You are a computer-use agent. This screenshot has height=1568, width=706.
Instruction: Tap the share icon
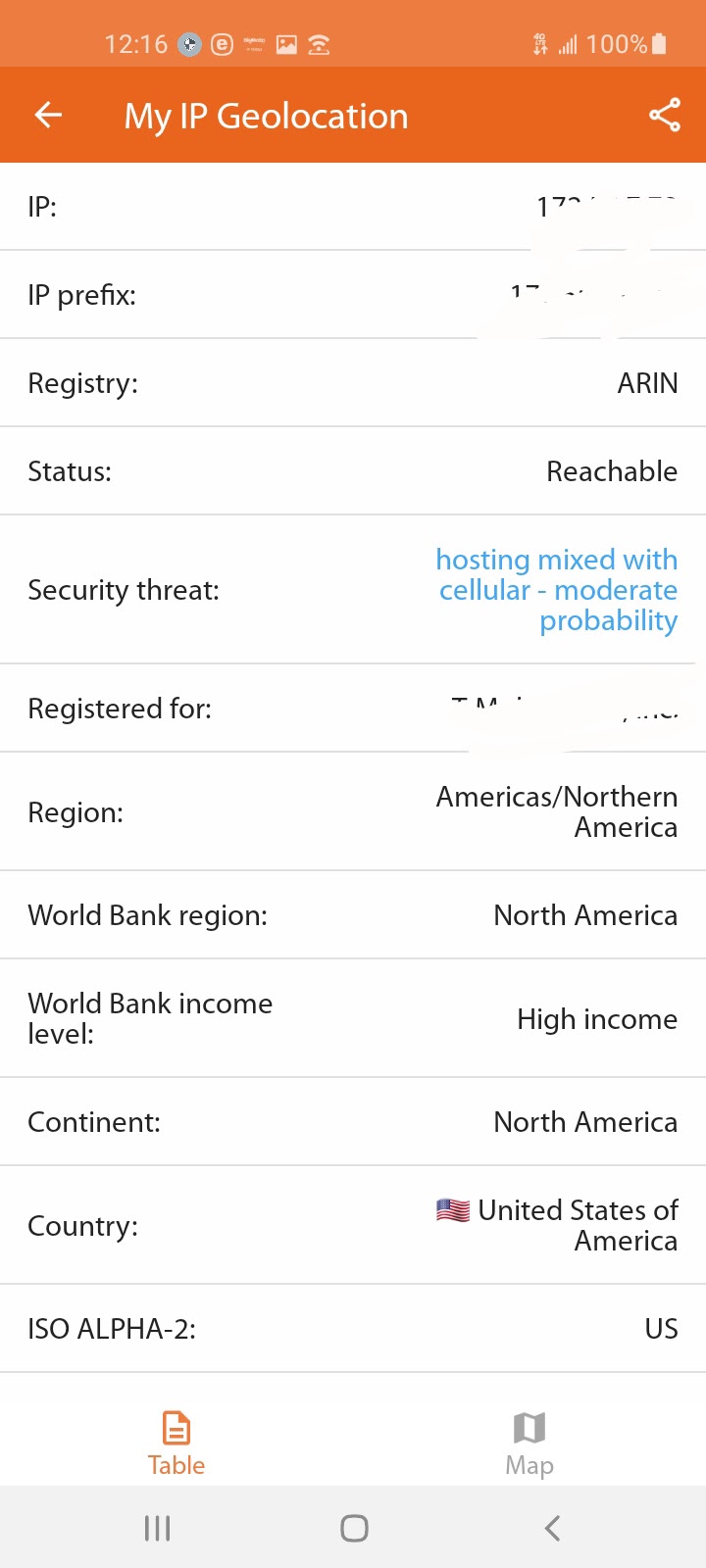(664, 116)
